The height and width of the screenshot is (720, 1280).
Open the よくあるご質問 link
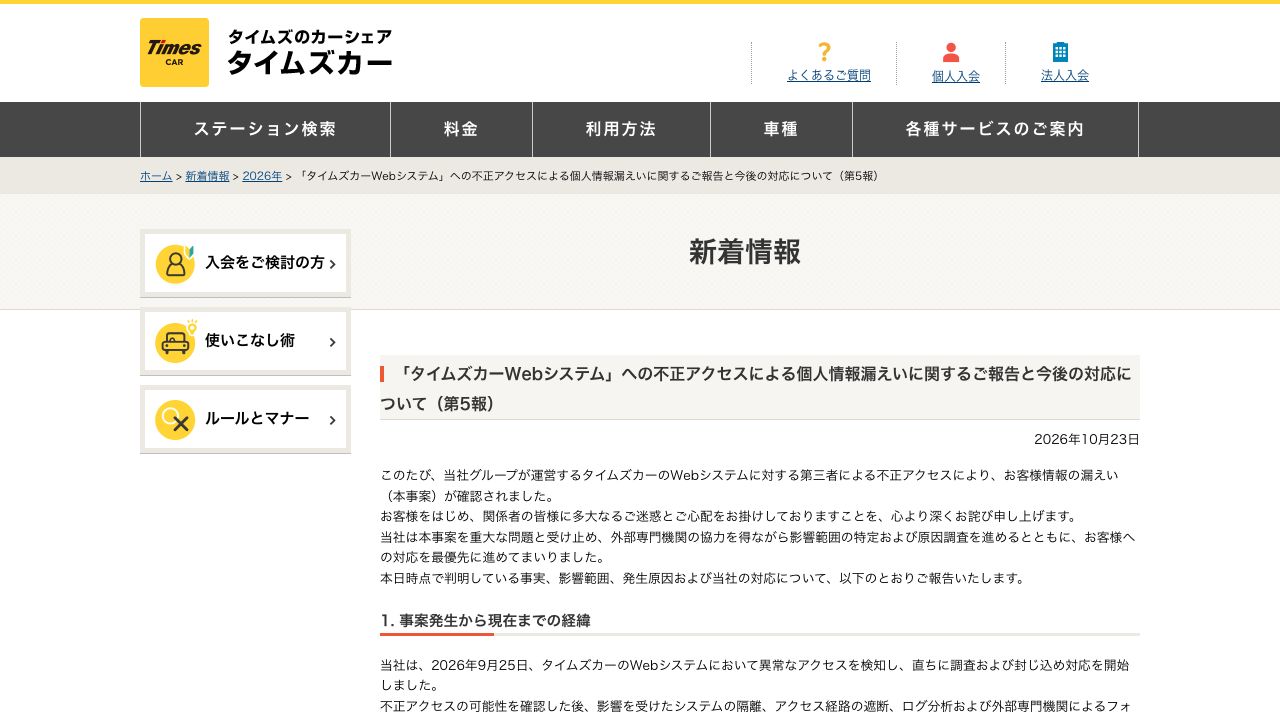[x=829, y=75]
